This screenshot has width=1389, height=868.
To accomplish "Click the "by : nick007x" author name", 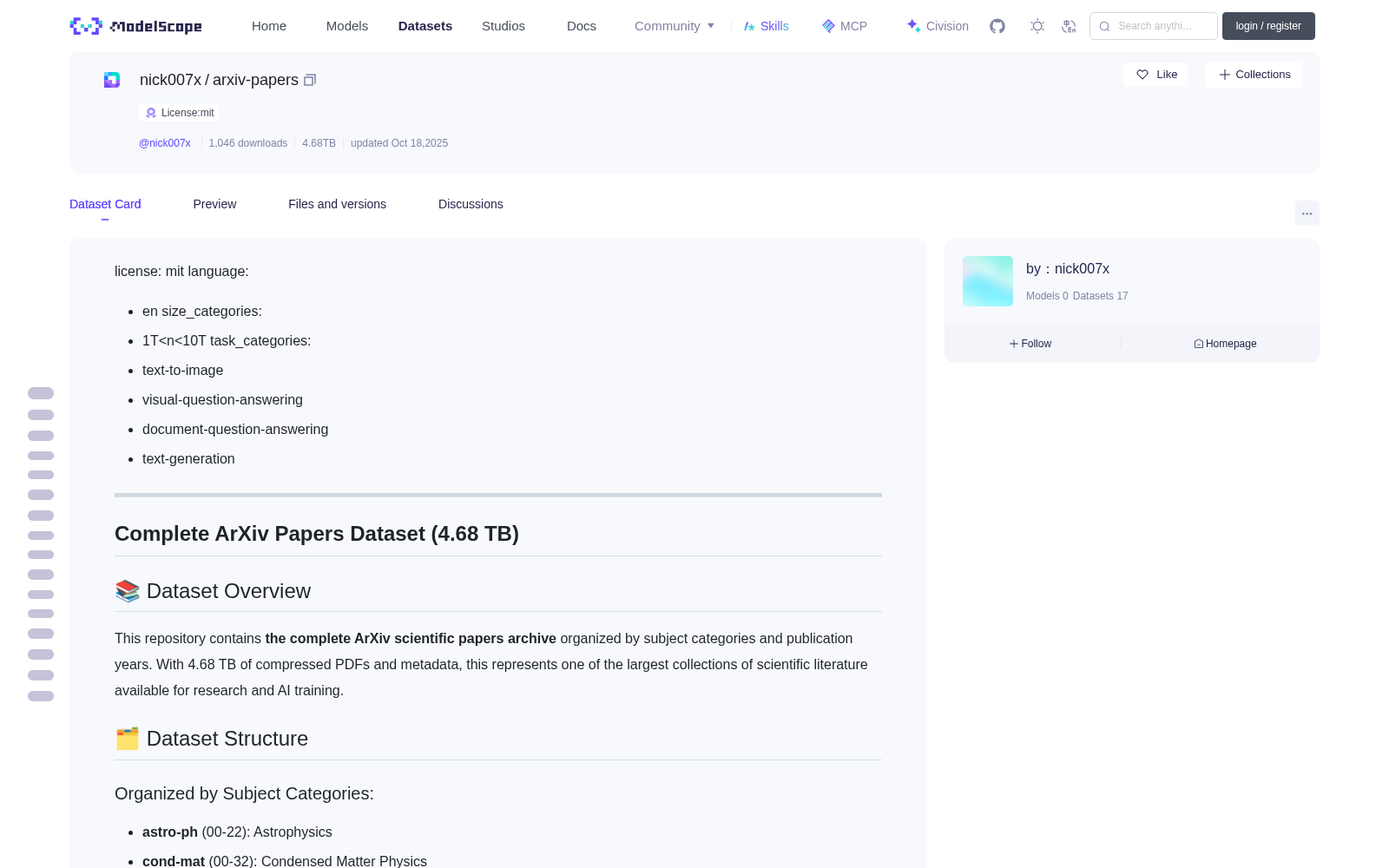I will [x=1068, y=269].
